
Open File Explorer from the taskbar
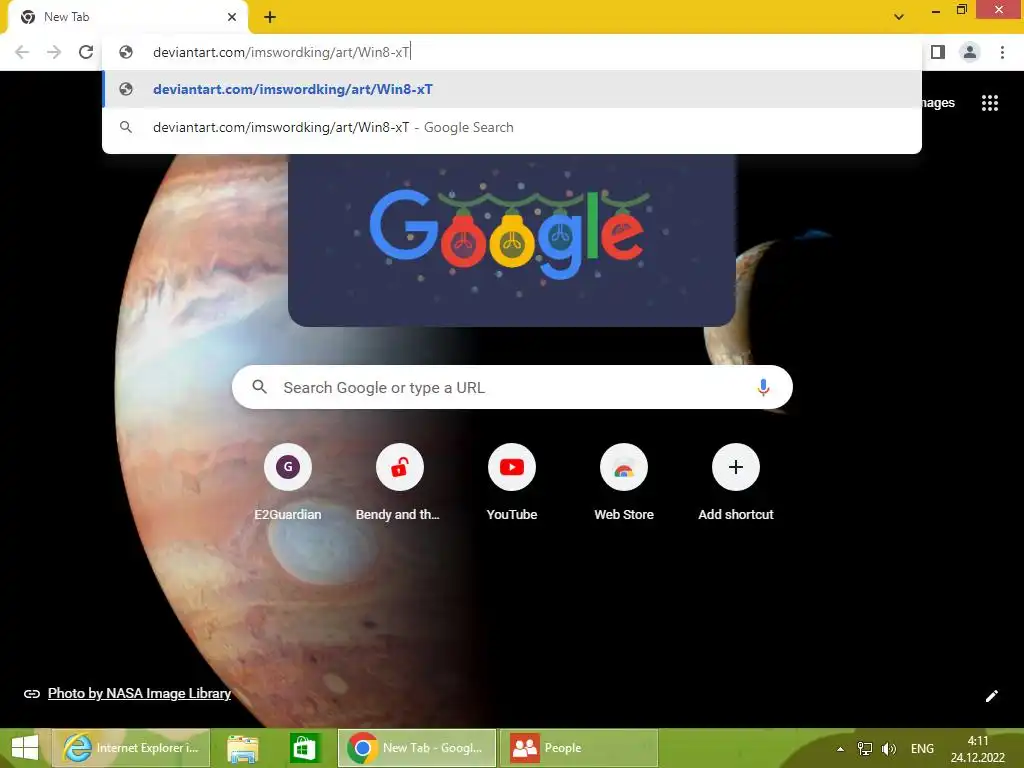[x=242, y=748]
